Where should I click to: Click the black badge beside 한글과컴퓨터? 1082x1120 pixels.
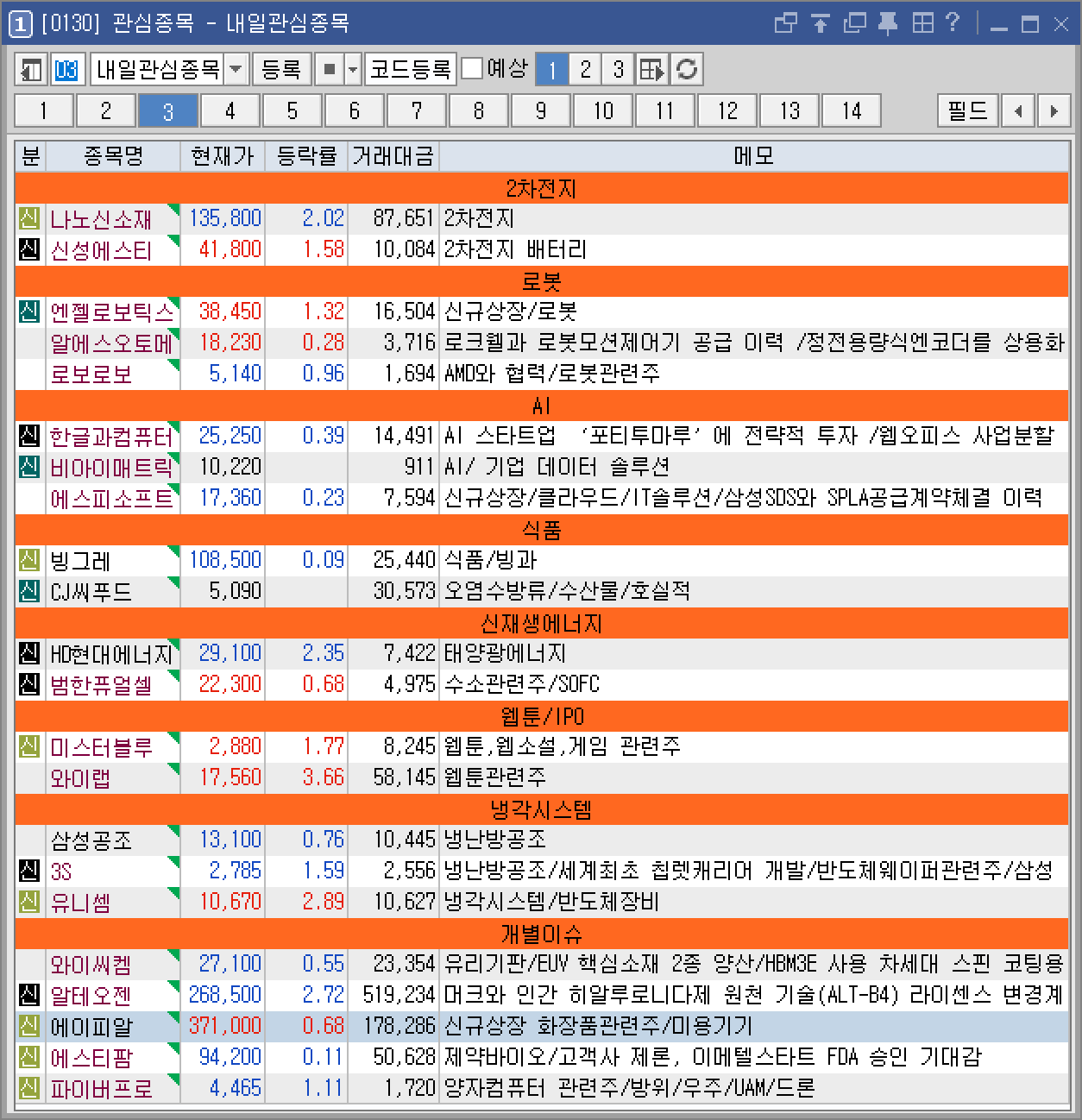[x=29, y=436]
